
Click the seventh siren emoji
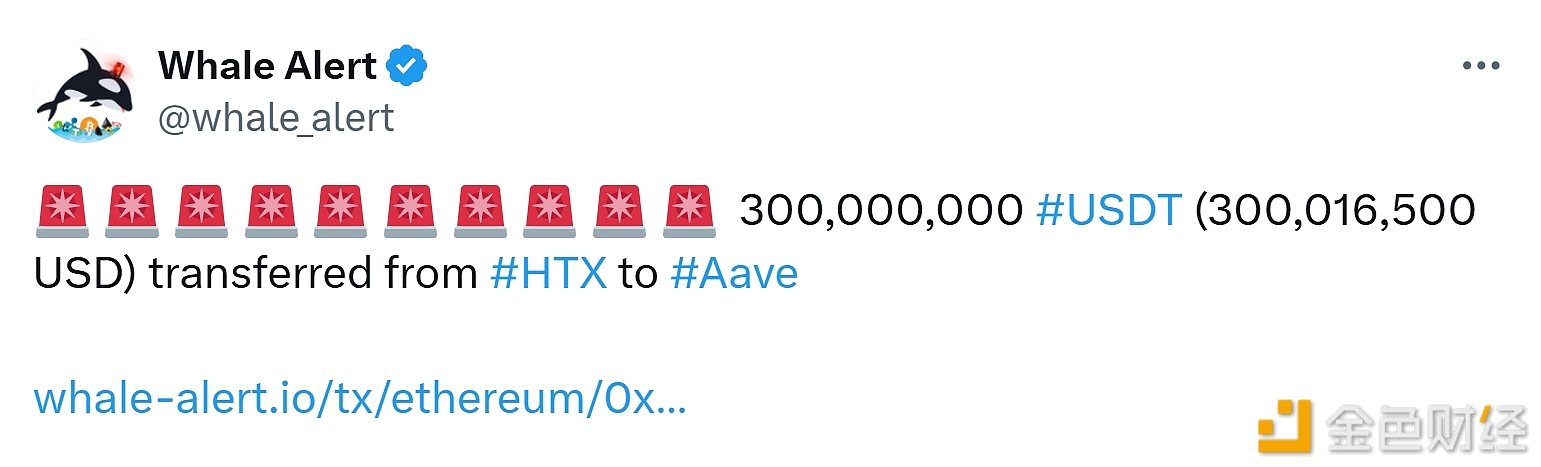(x=481, y=212)
